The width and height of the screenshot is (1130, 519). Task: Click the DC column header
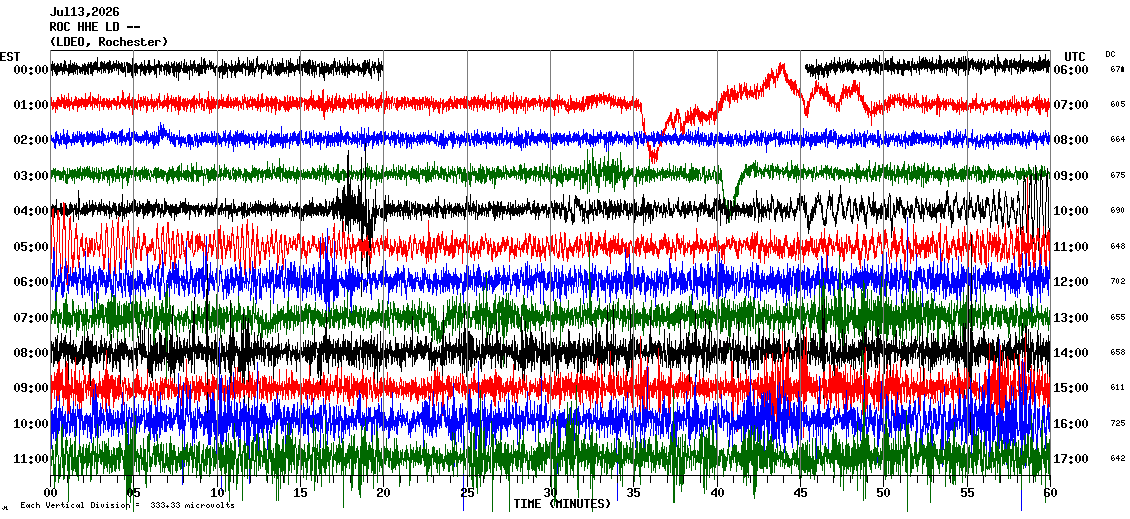(x=1110, y=54)
